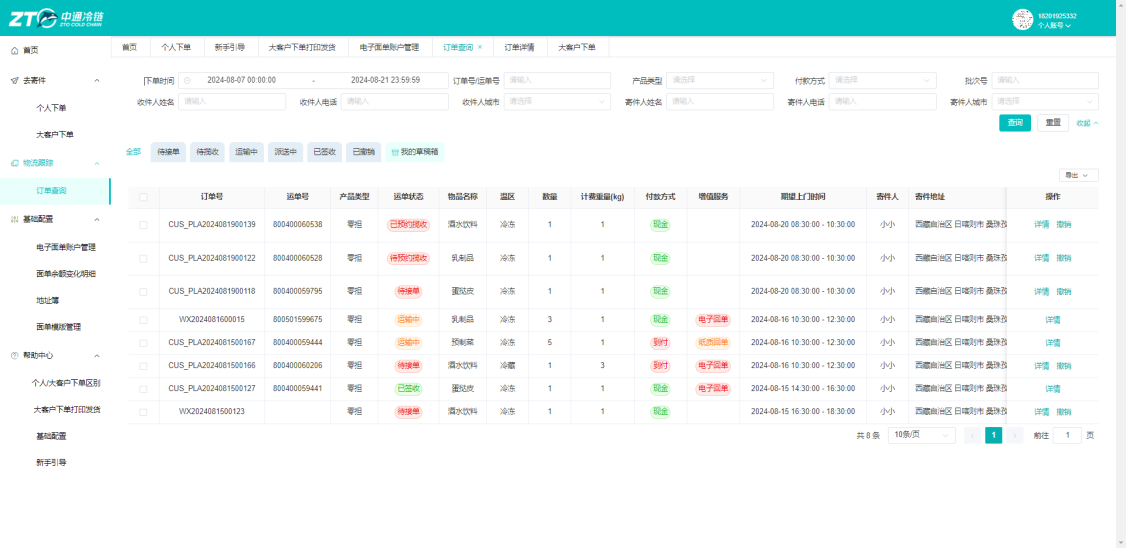Filter by the 运输中 status tab
This screenshot has height=548, width=1126.
(246, 152)
